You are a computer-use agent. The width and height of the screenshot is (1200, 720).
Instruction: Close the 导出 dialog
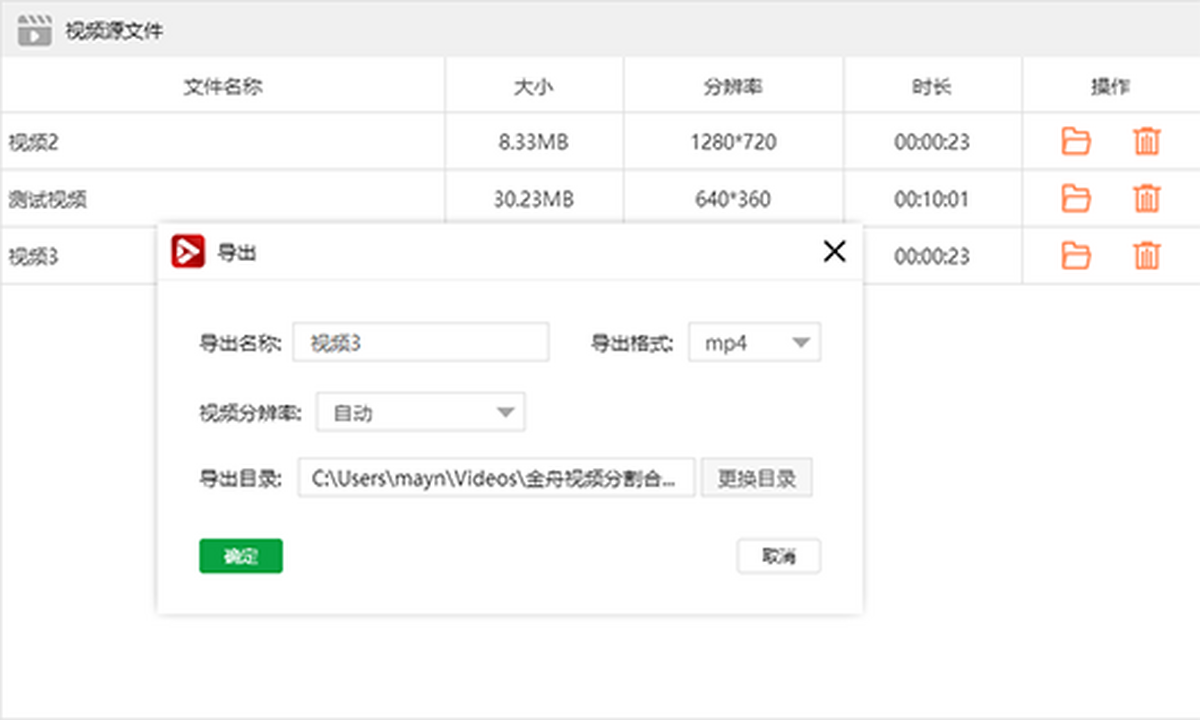click(834, 251)
